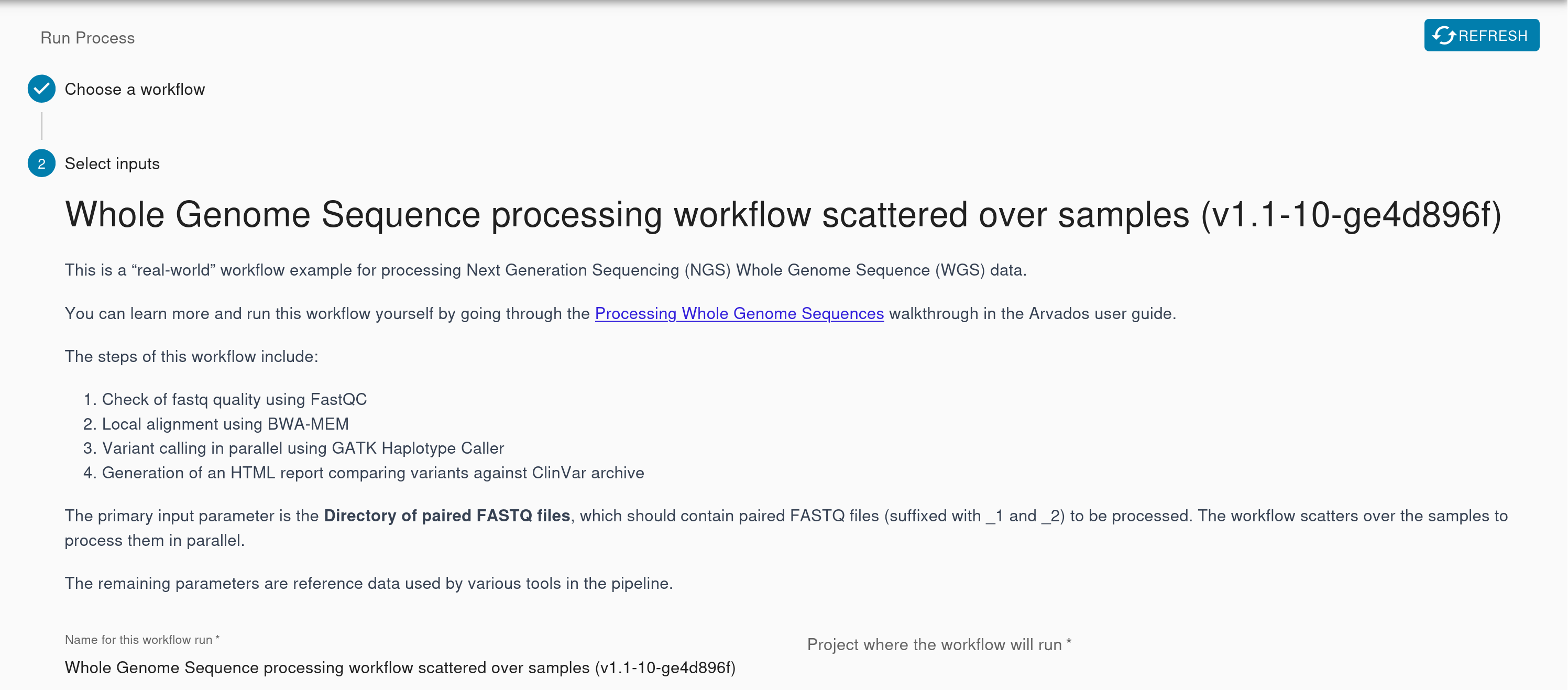Click the Run Process heading
1568x690 pixels.
[x=87, y=38]
